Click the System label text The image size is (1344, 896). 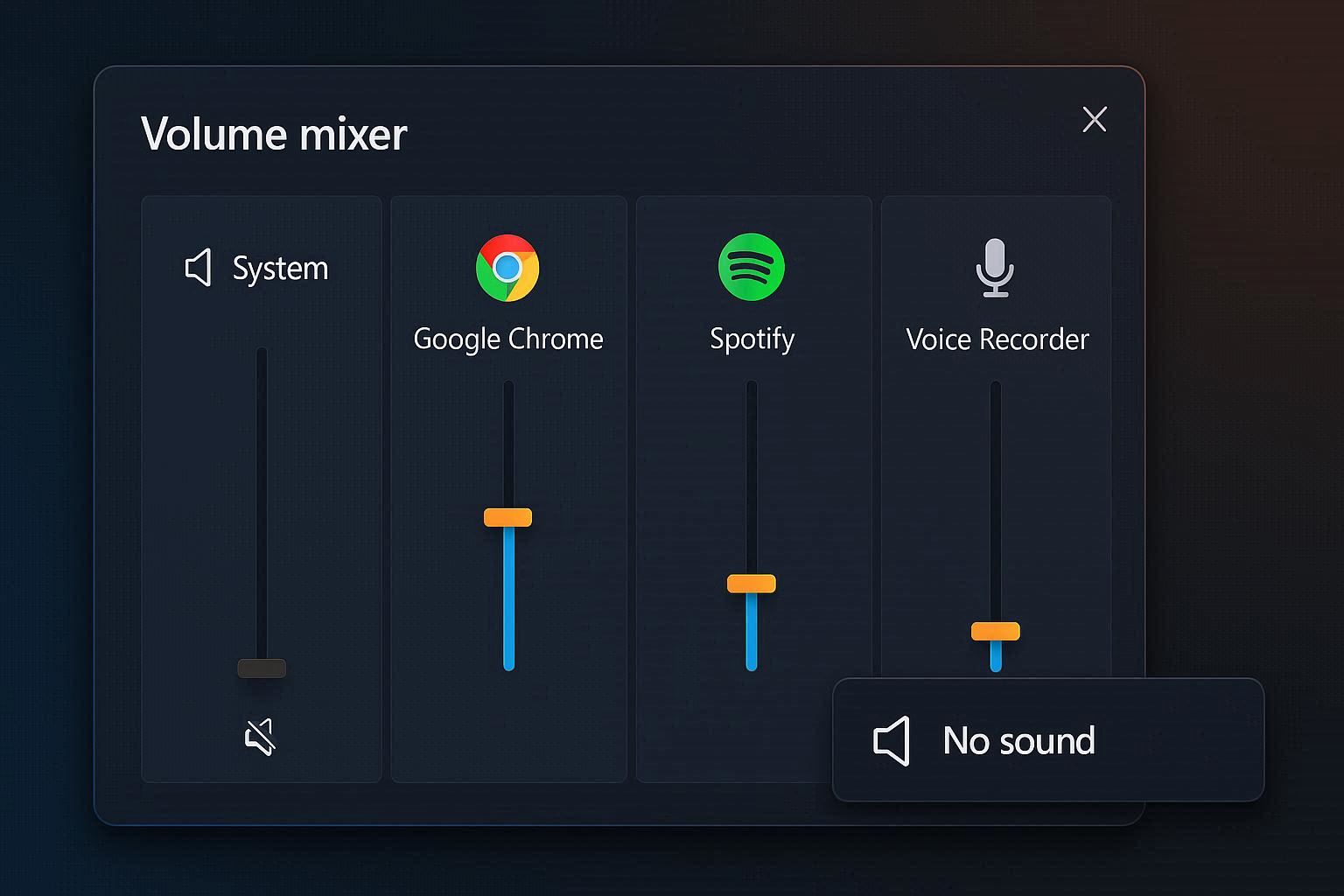tap(280, 269)
